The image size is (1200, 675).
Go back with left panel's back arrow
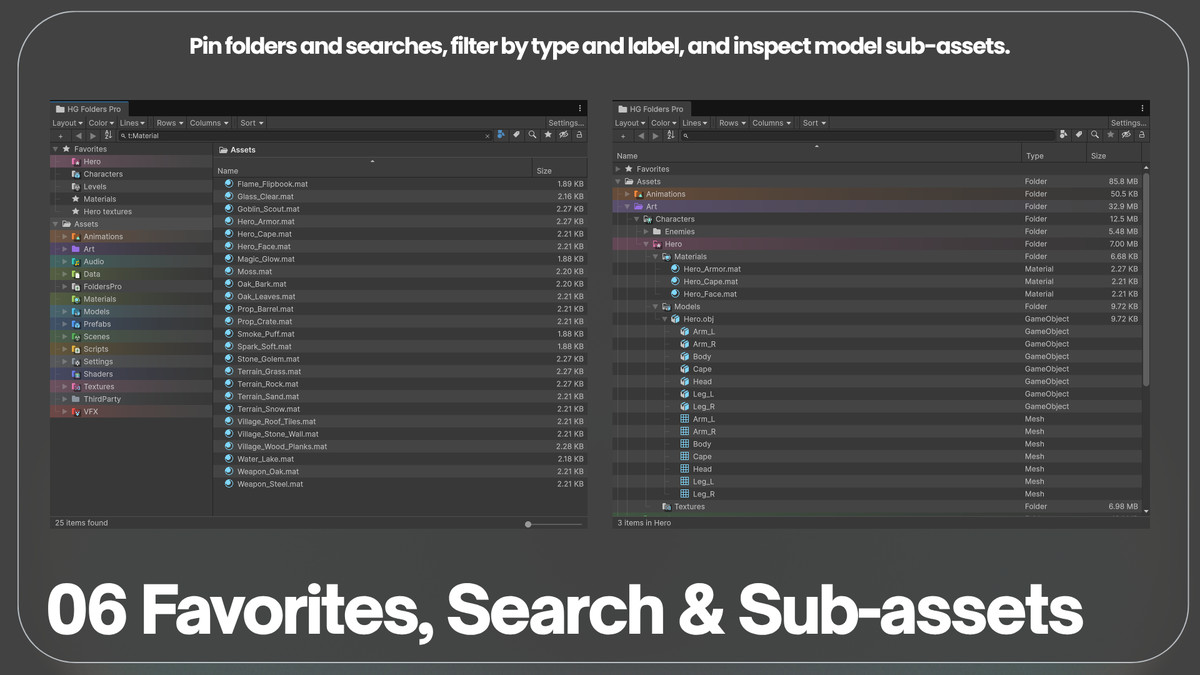(x=78, y=135)
